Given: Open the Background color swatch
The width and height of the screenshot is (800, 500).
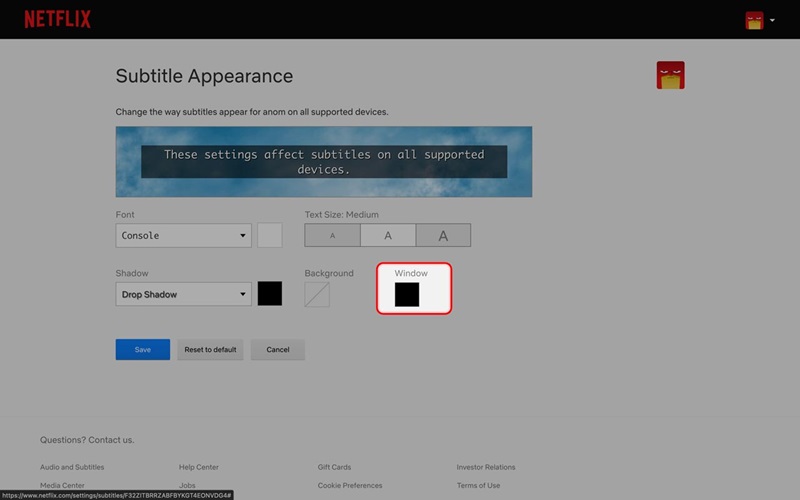Looking at the screenshot, I should pos(317,294).
